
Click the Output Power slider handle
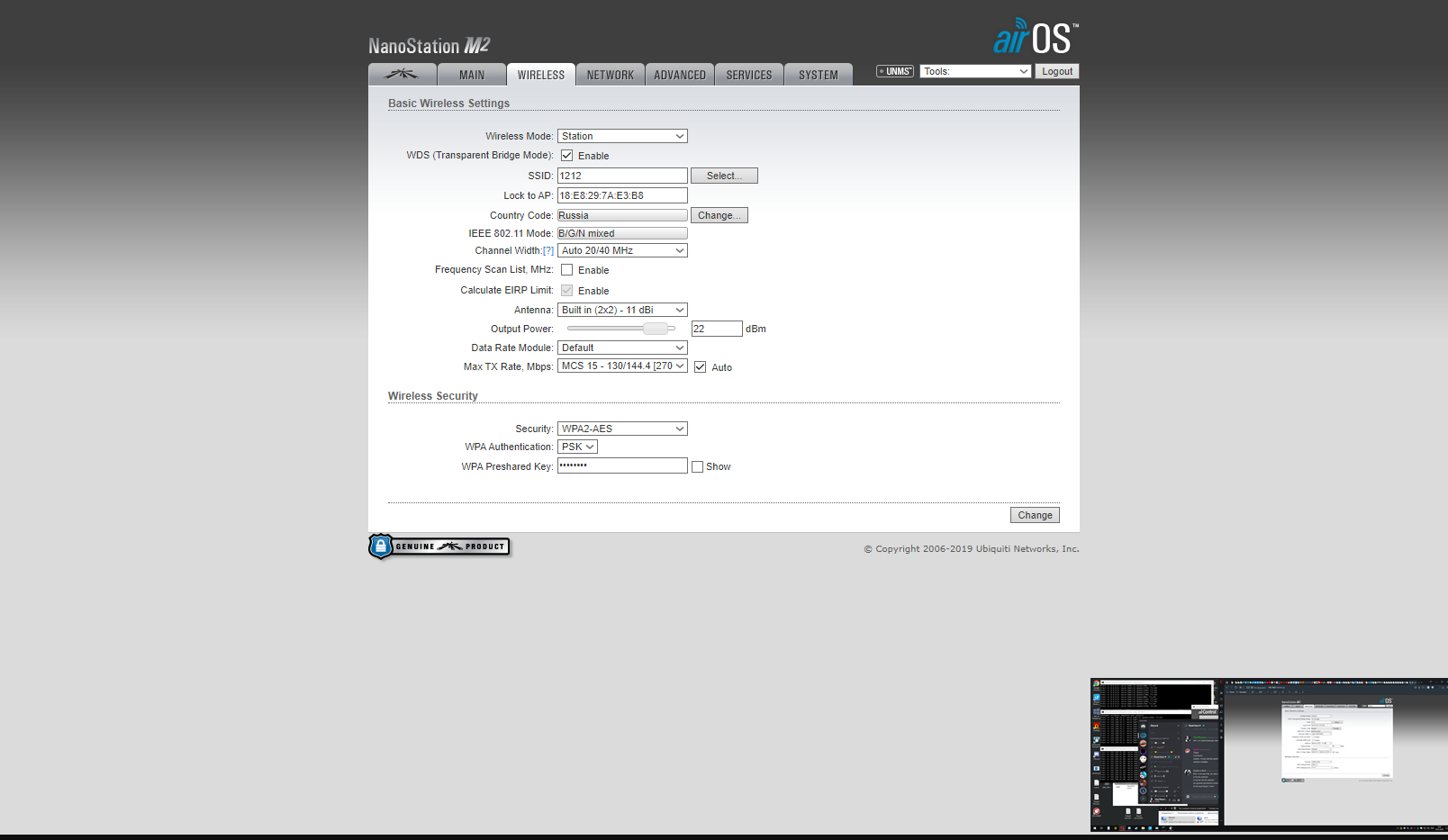click(656, 329)
